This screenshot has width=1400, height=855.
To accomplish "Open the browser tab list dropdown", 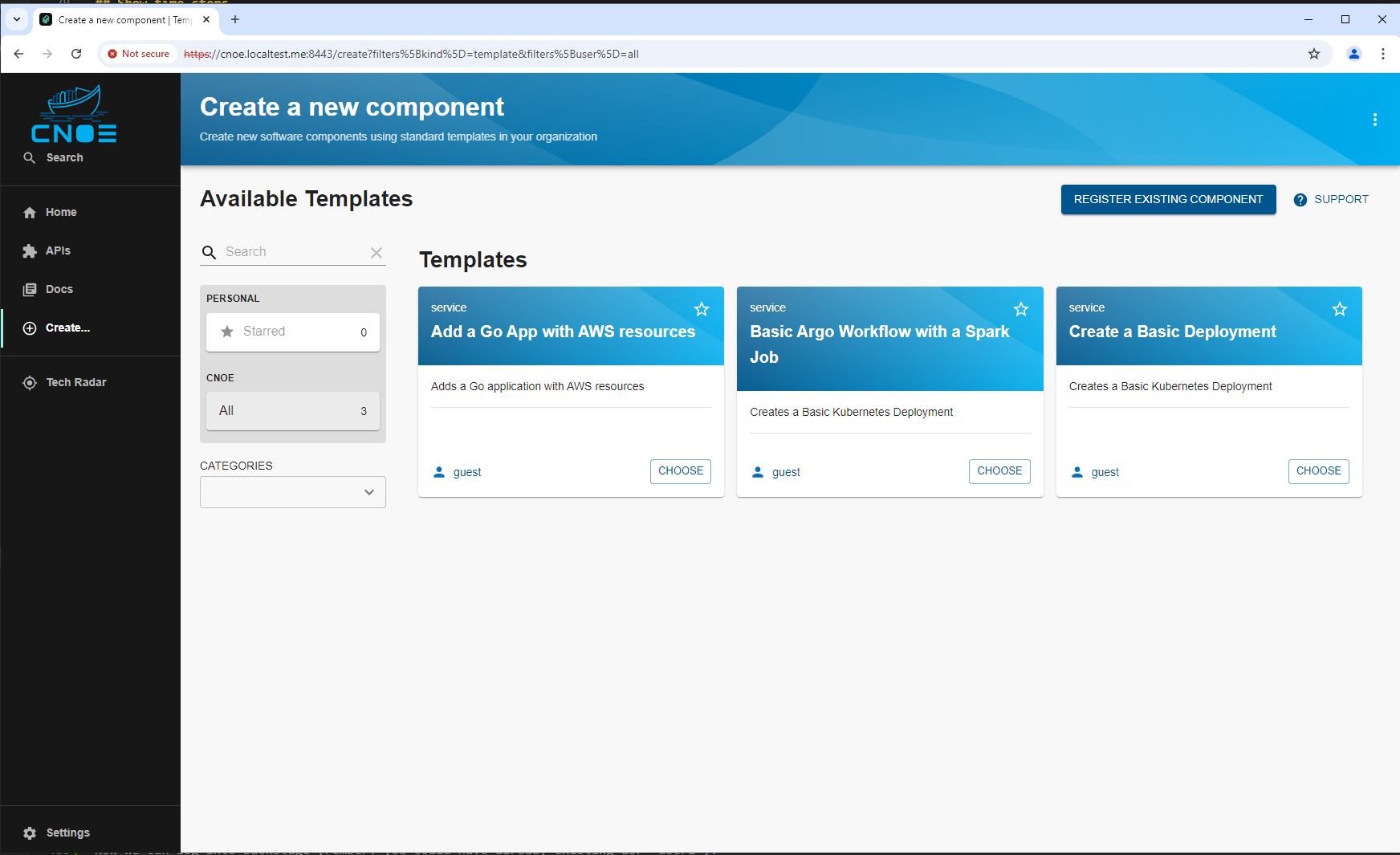I will coord(17,19).
